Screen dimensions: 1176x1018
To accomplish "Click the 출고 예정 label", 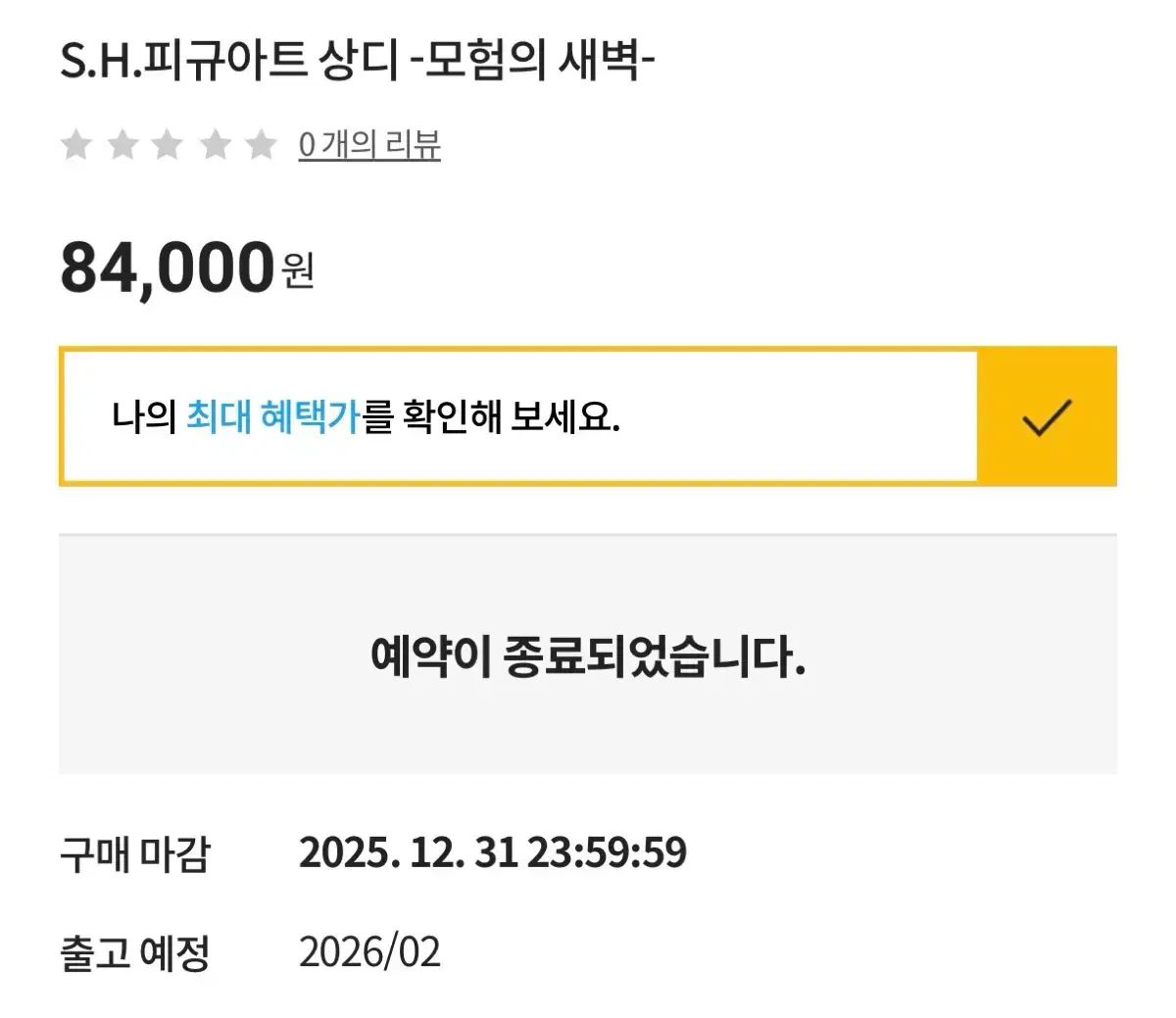I will pos(134,952).
